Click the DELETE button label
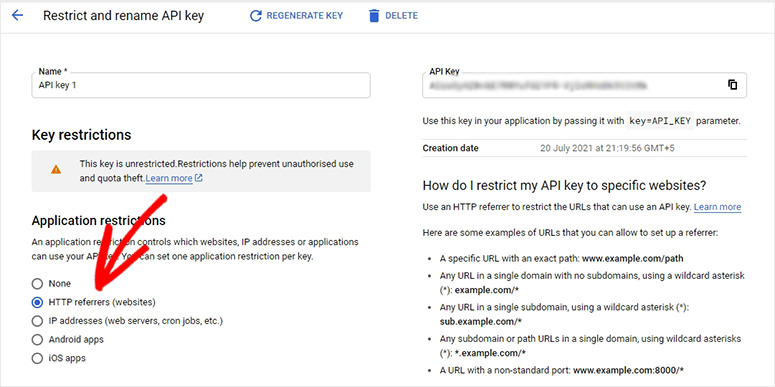 click(401, 16)
